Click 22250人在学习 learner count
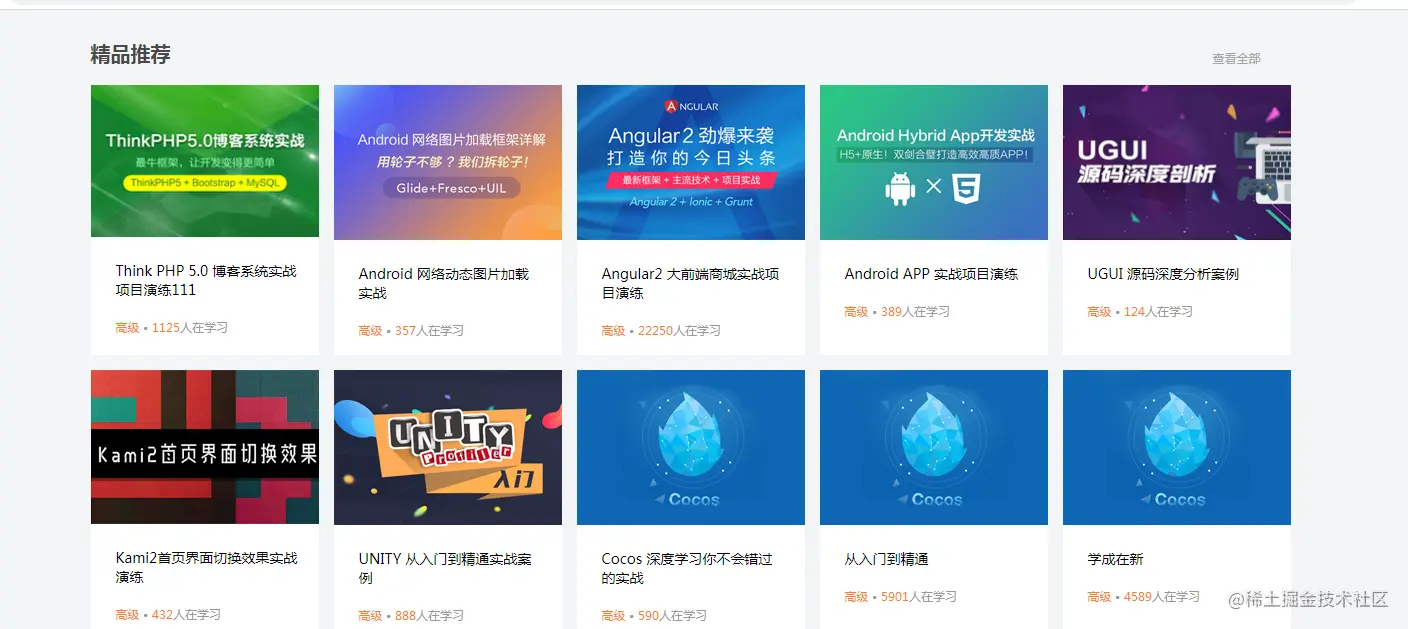Screen dimensions: 1408x629 pos(679,331)
